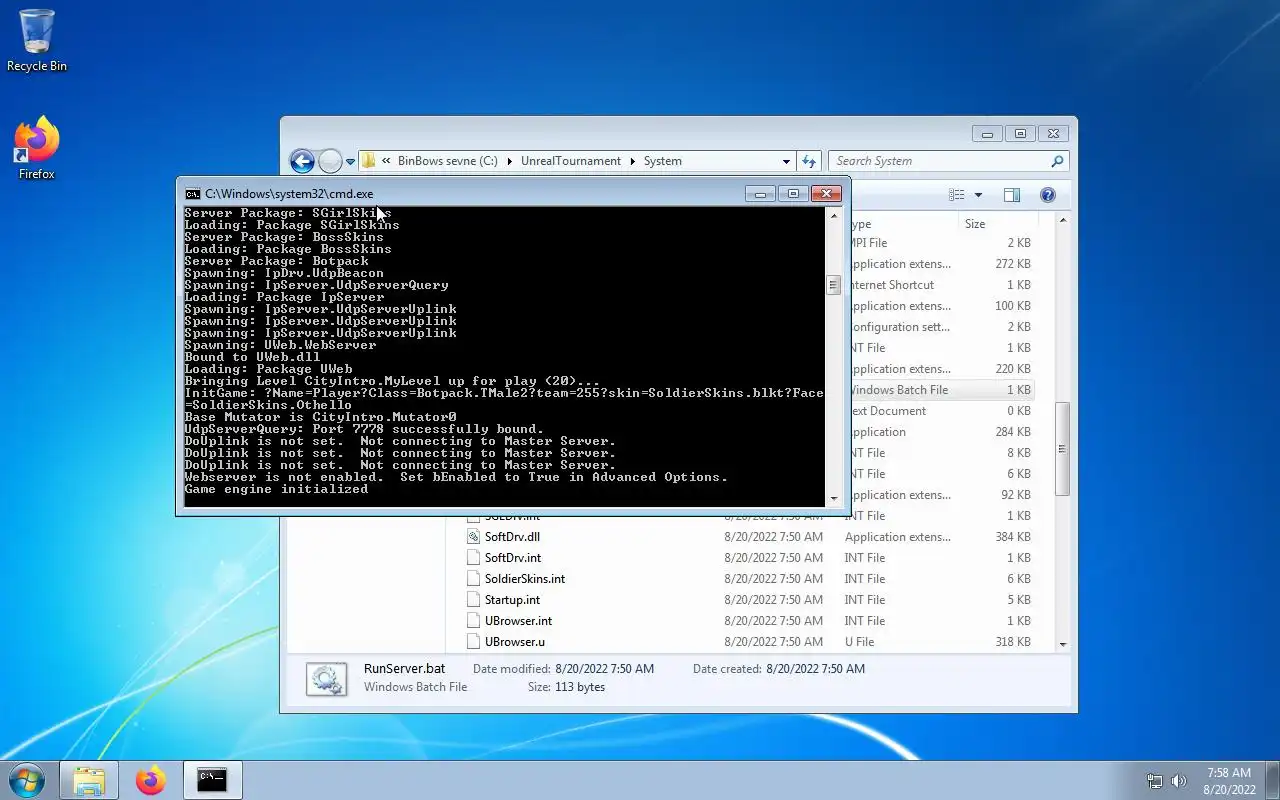Click the Date created value in details pane

(816, 669)
